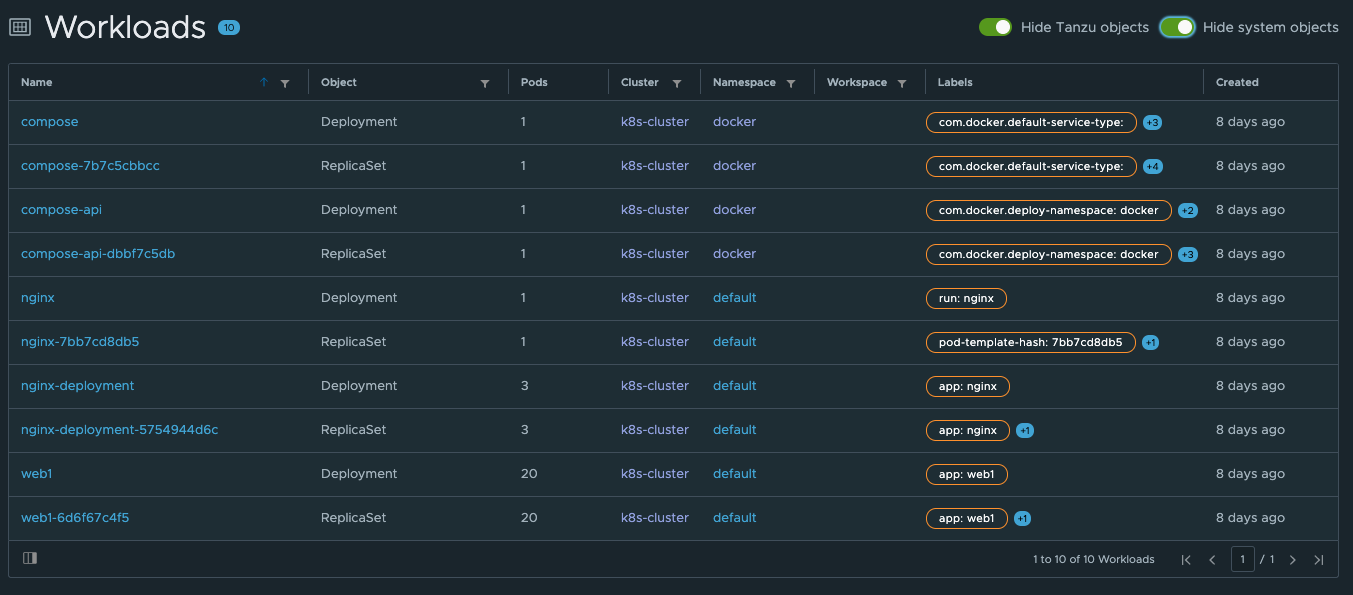This screenshot has width=1353, height=595.
Task: Go to the last page of workloads
Action: [1319, 560]
